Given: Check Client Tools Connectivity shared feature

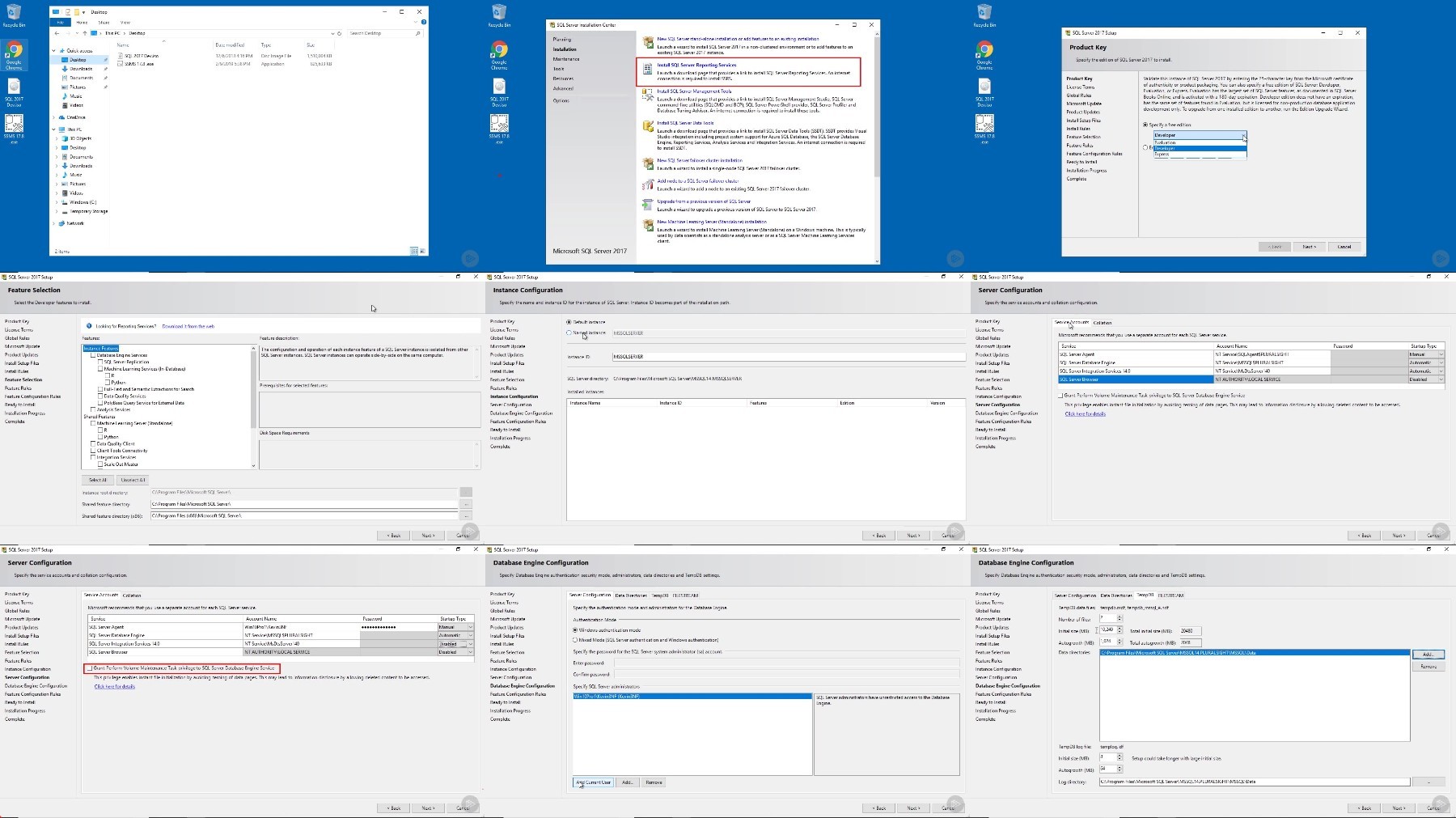Looking at the screenshot, I should pyautogui.click(x=93, y=451).
